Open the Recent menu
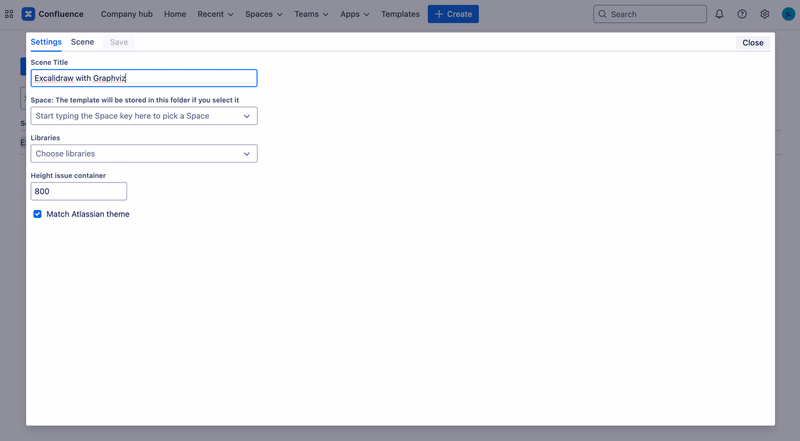The image size is (800, 441). pyautogui.click(x=215, y=14)
